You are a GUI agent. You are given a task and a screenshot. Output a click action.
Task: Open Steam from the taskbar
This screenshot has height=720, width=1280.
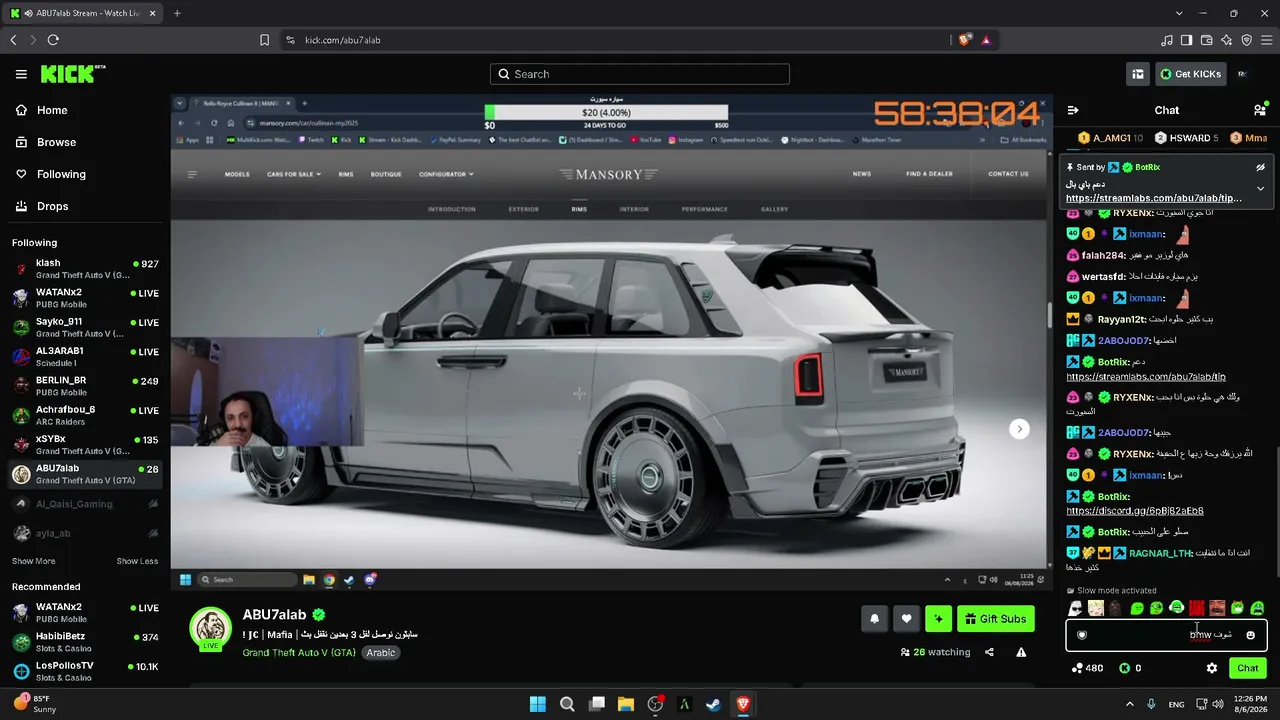click(713, 704)
